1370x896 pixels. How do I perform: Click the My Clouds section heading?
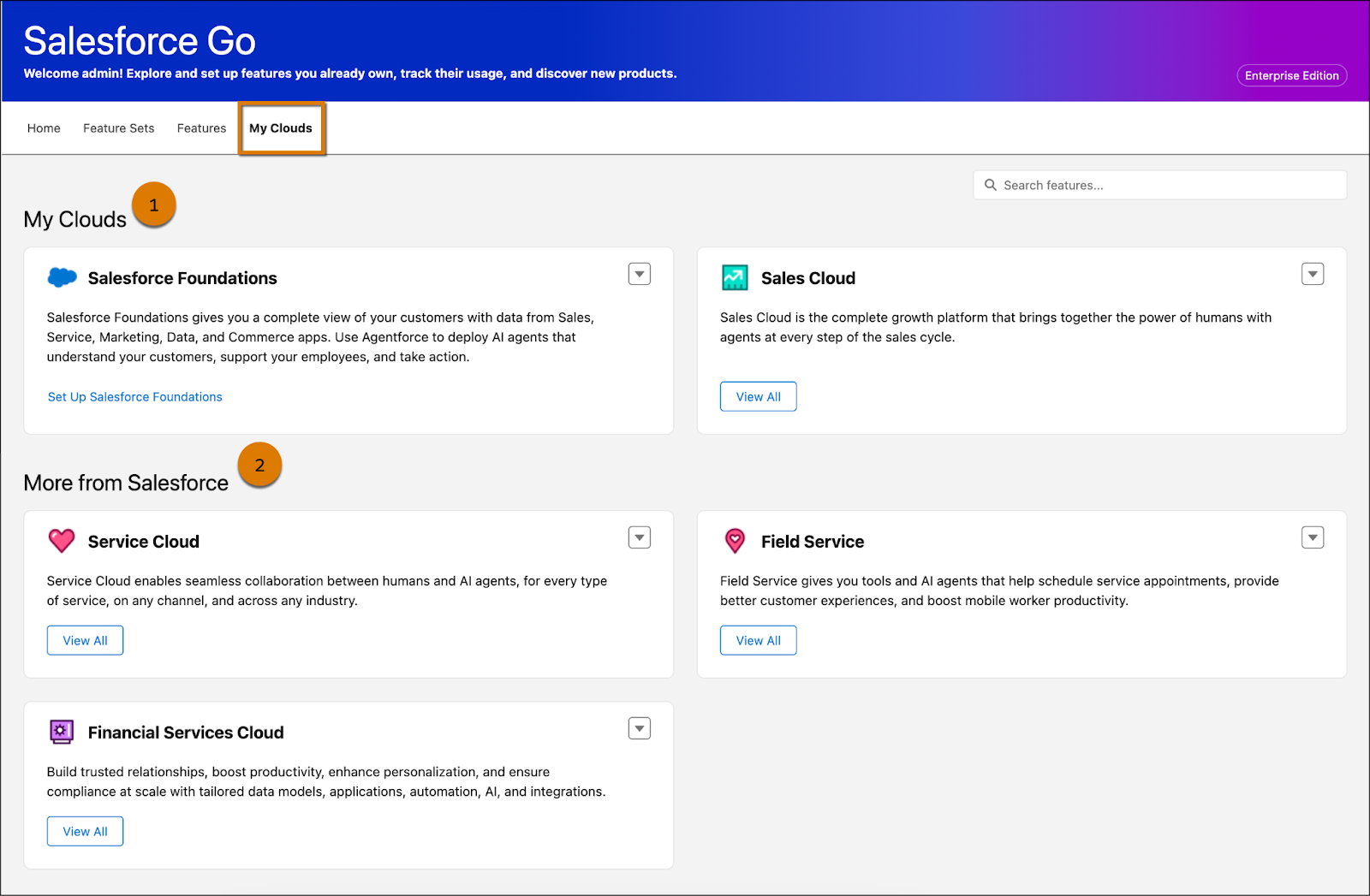[x=75, y=219]
